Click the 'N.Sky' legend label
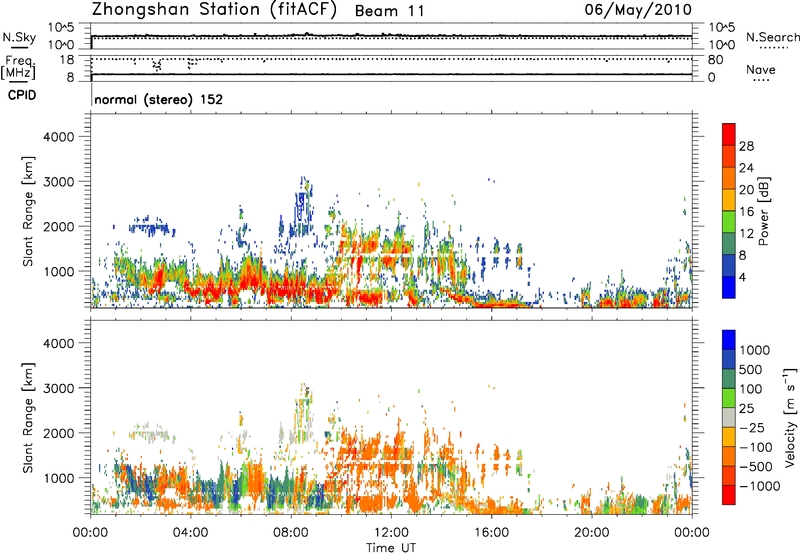Image resolution: width=800 pixels, height=554 pixels. pos(19,37)
